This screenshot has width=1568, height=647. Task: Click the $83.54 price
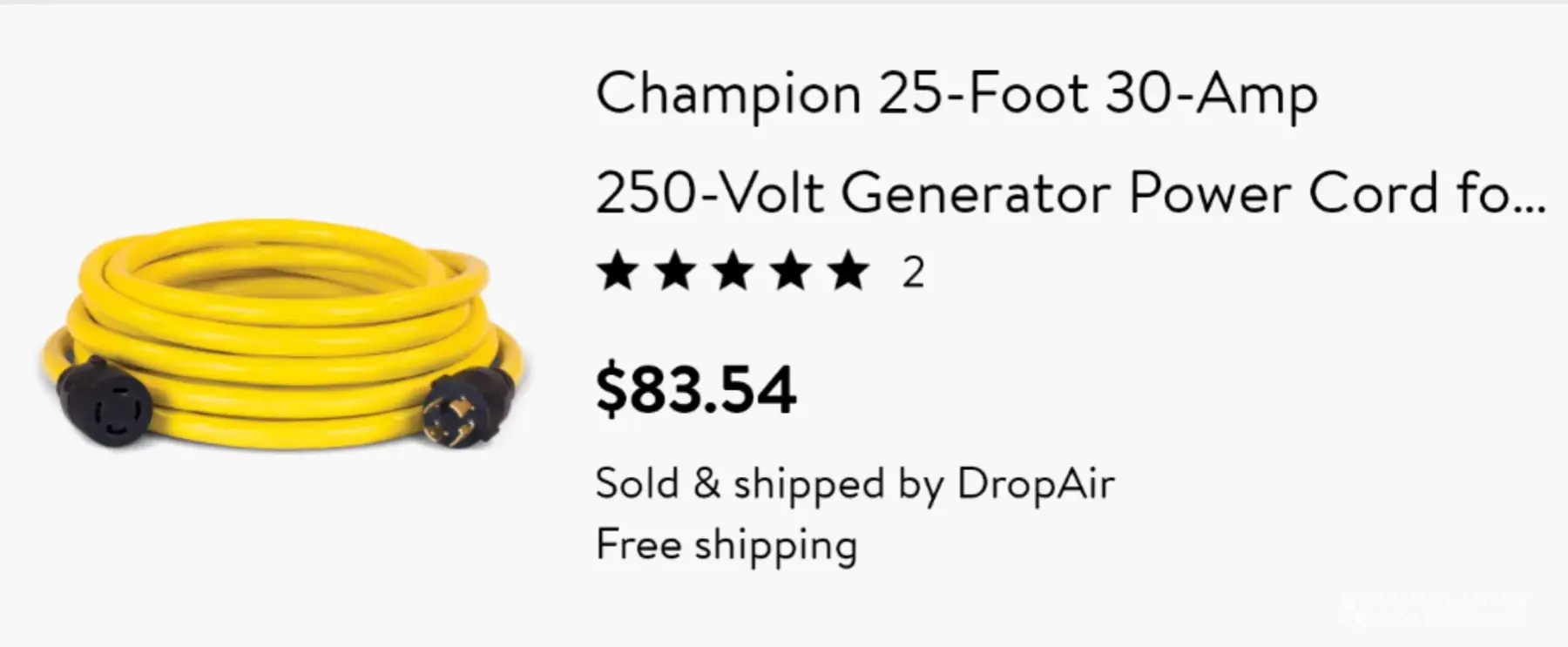(x=695, y=389)
